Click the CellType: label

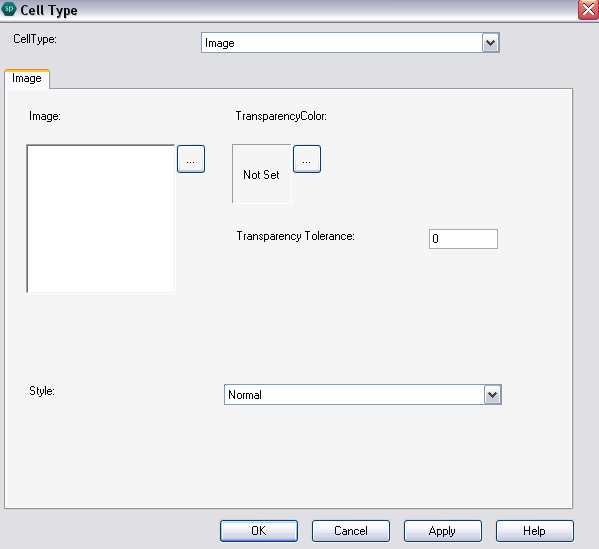point(35,39)
